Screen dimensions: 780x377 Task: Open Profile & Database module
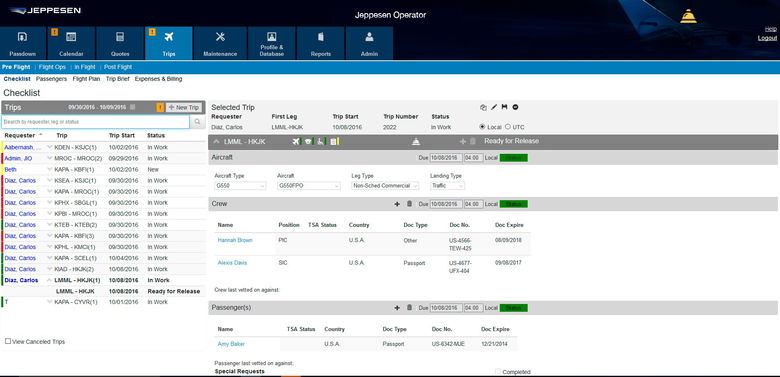[x=272, y=43]
